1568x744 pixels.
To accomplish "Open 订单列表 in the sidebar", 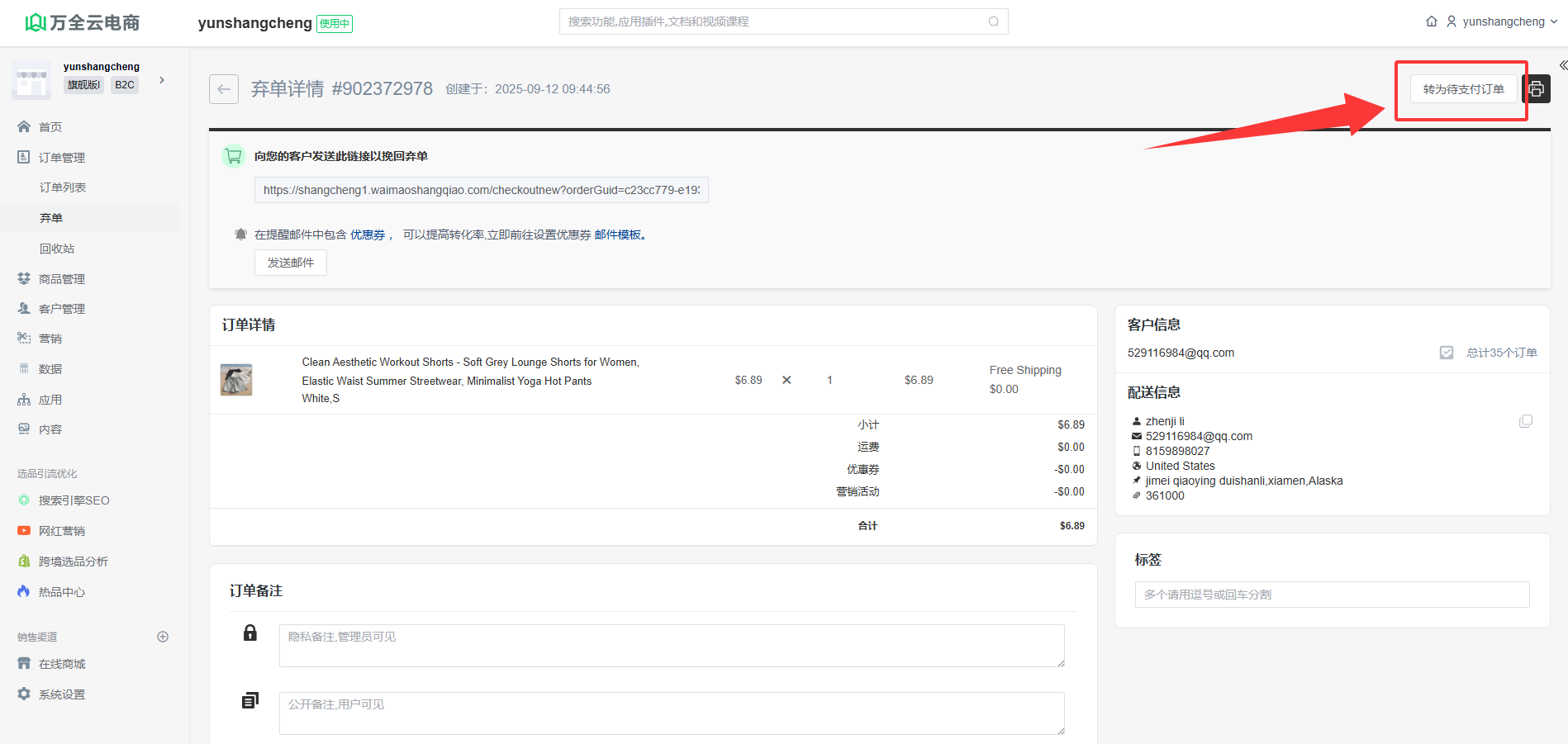I will pyautogui.click(x=63, y=187).
